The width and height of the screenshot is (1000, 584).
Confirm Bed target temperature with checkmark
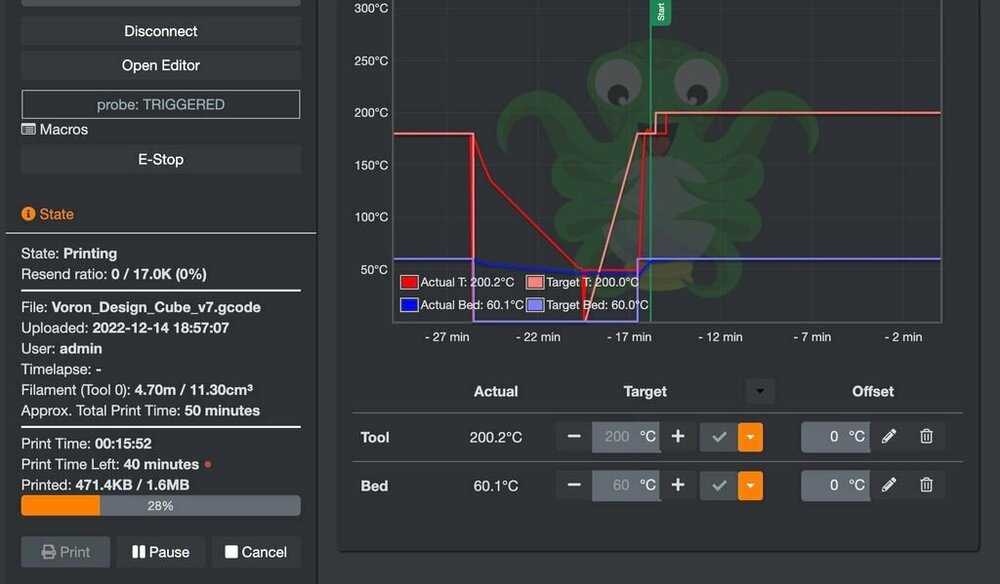[719, 486]
